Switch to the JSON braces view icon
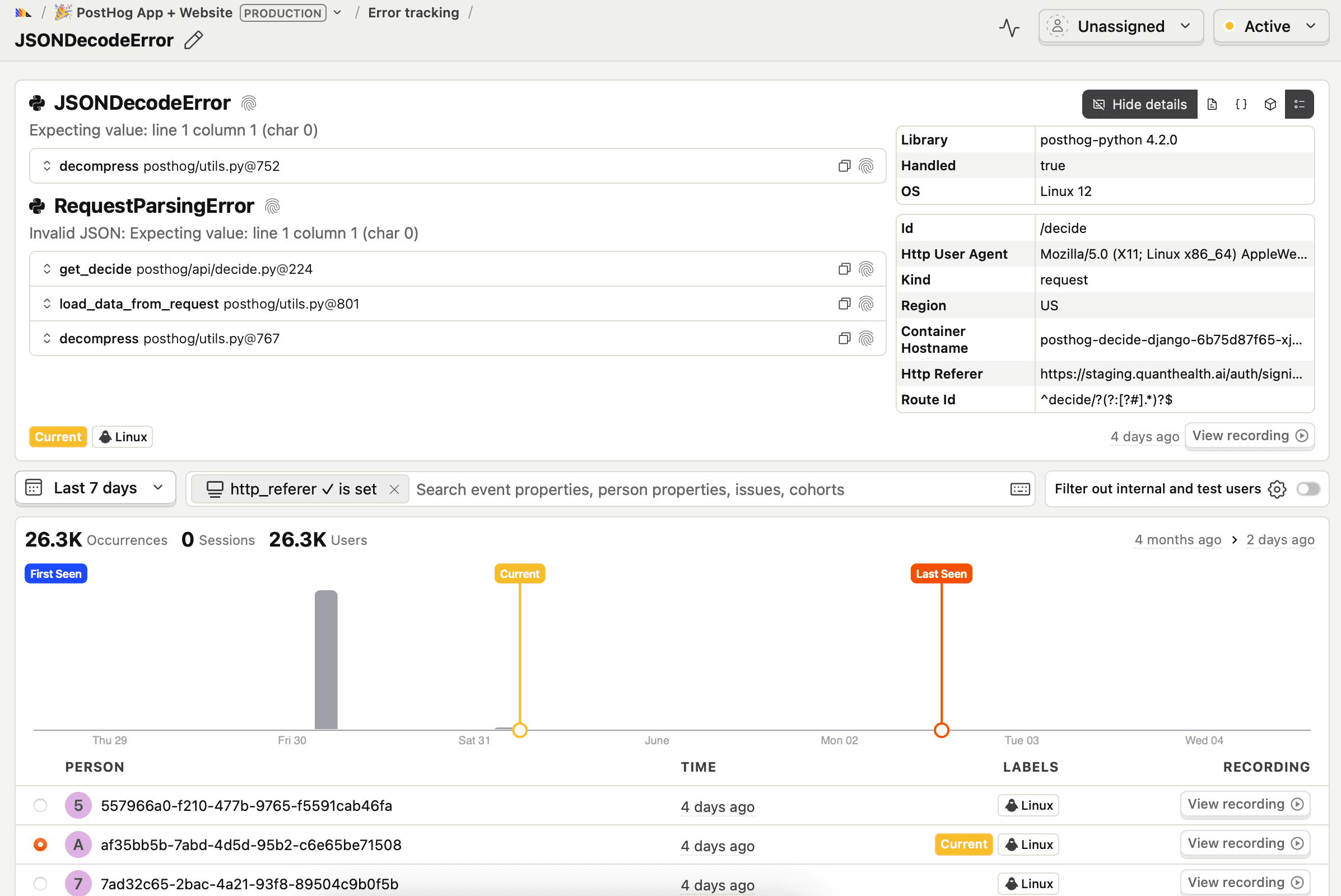Viewport: 1341px width, 896px height. pyautogui.click(x=1241, y=105)
